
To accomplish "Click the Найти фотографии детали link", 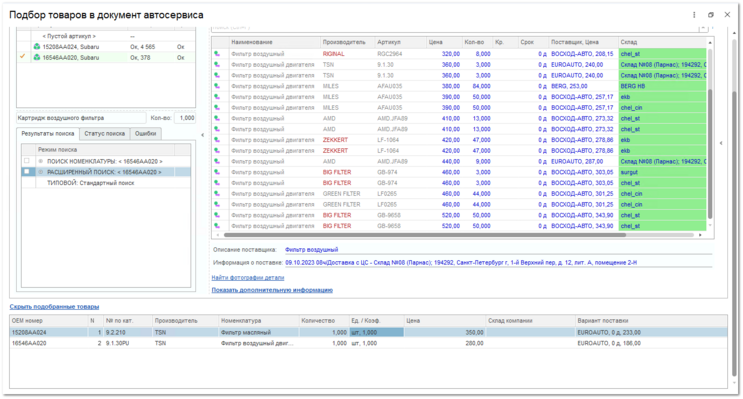I will [248, 278].
